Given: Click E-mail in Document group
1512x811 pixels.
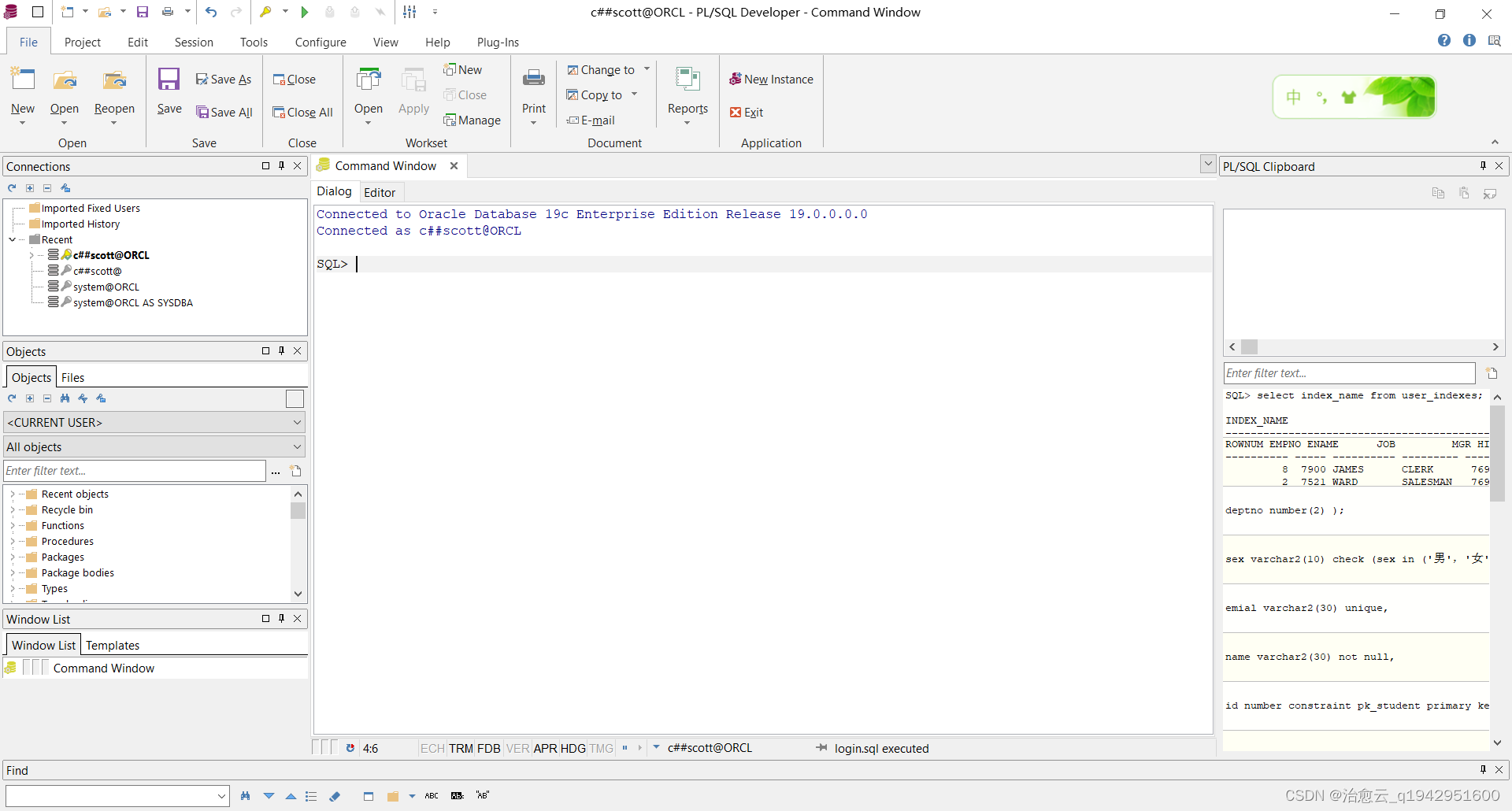Looking at the screenshot, I should coord(591,120).
